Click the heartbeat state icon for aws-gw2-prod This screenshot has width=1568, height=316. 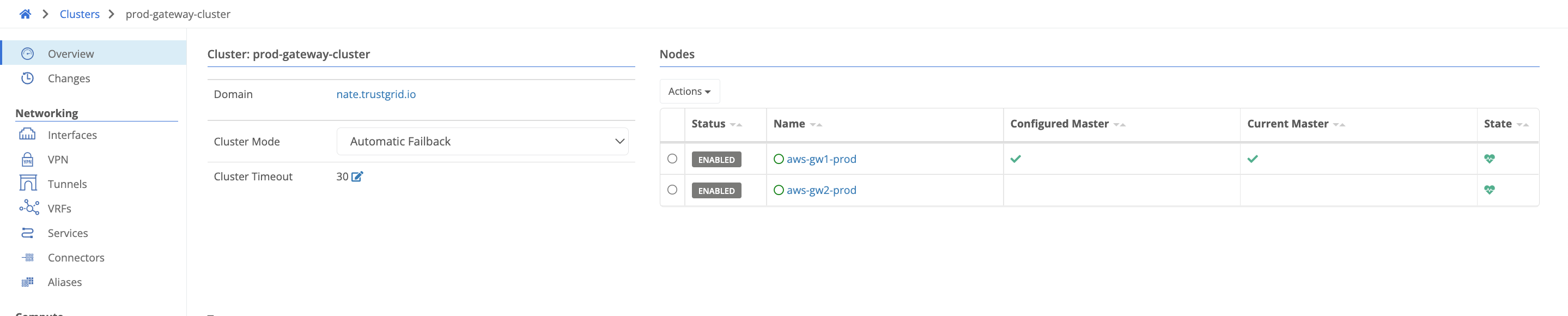(x=1489, y=190)
